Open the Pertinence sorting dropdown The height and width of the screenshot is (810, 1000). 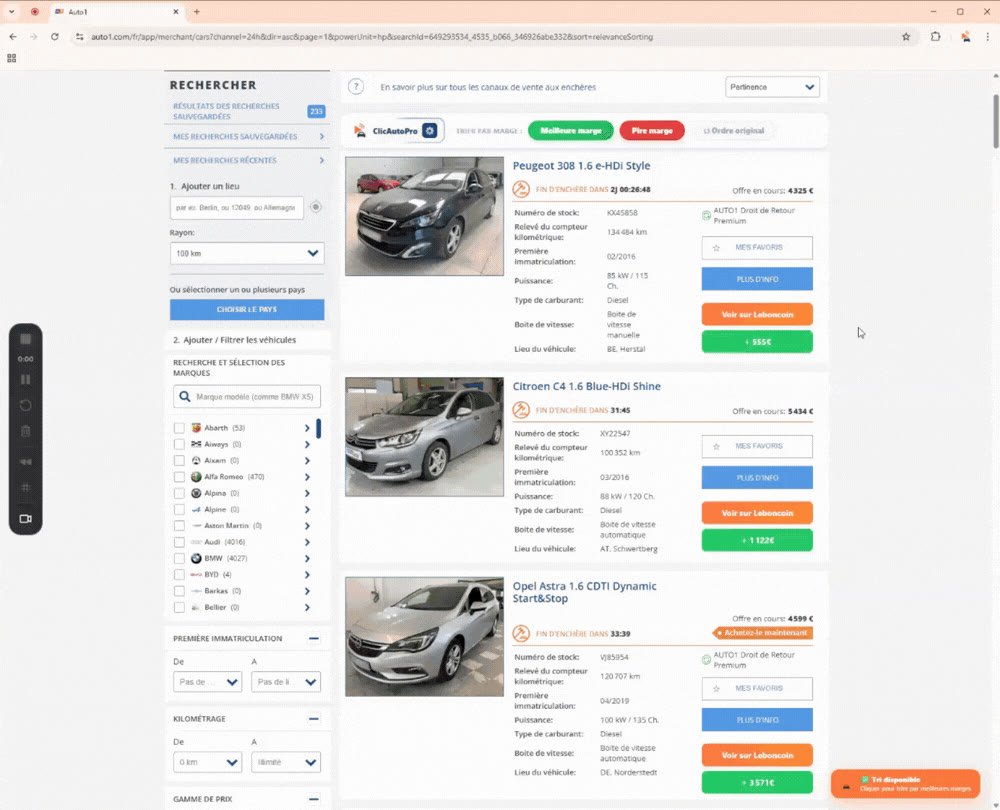point(772,87)
